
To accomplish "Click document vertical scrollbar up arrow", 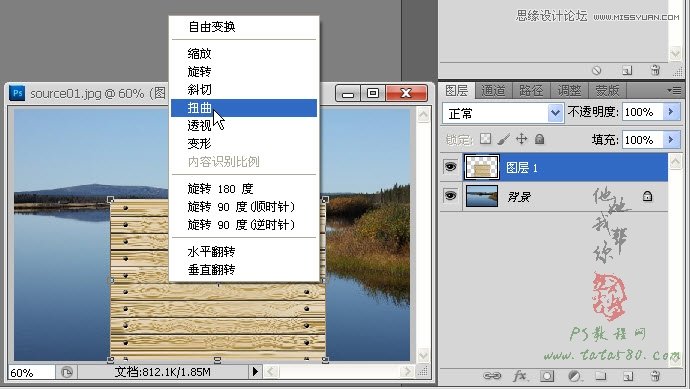I will coord(423,115).
